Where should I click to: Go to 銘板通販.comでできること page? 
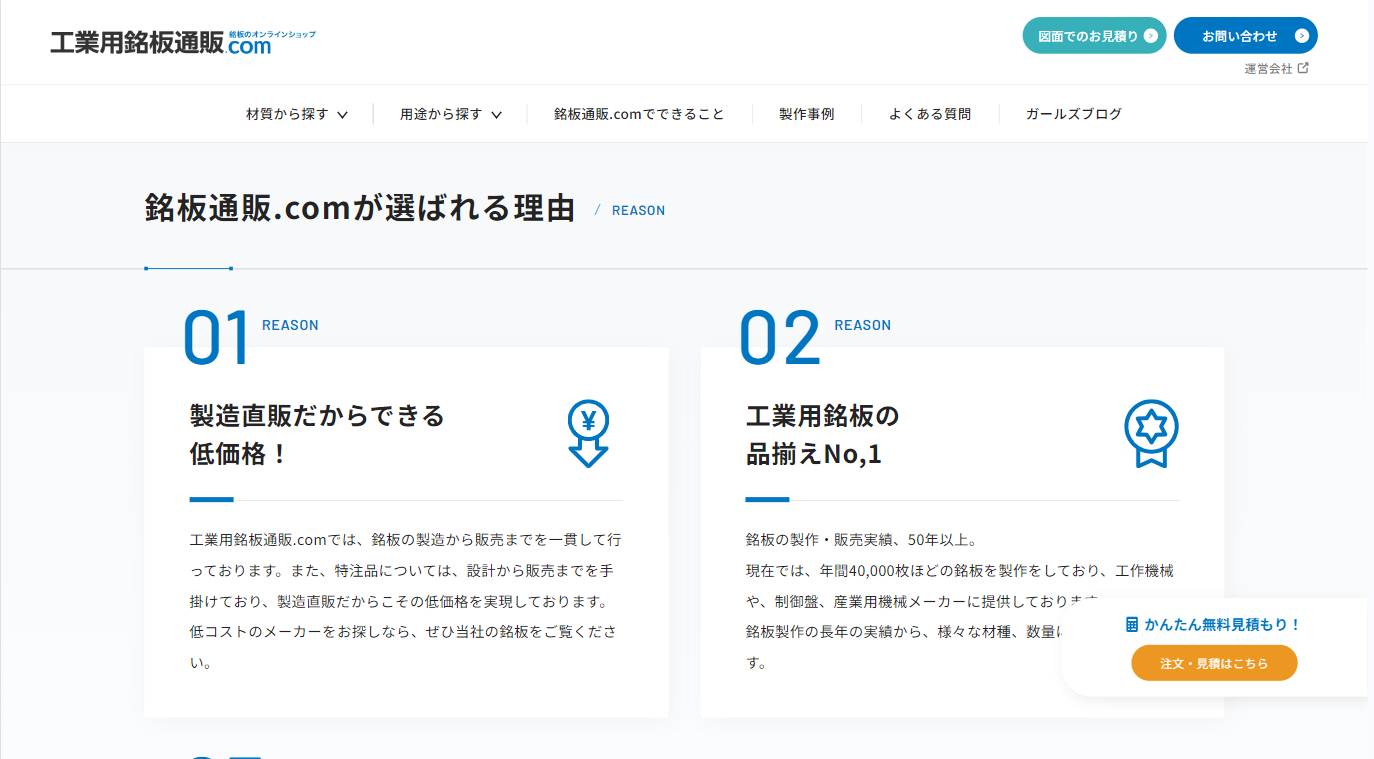pyautogui.click(x=639, y=114)
